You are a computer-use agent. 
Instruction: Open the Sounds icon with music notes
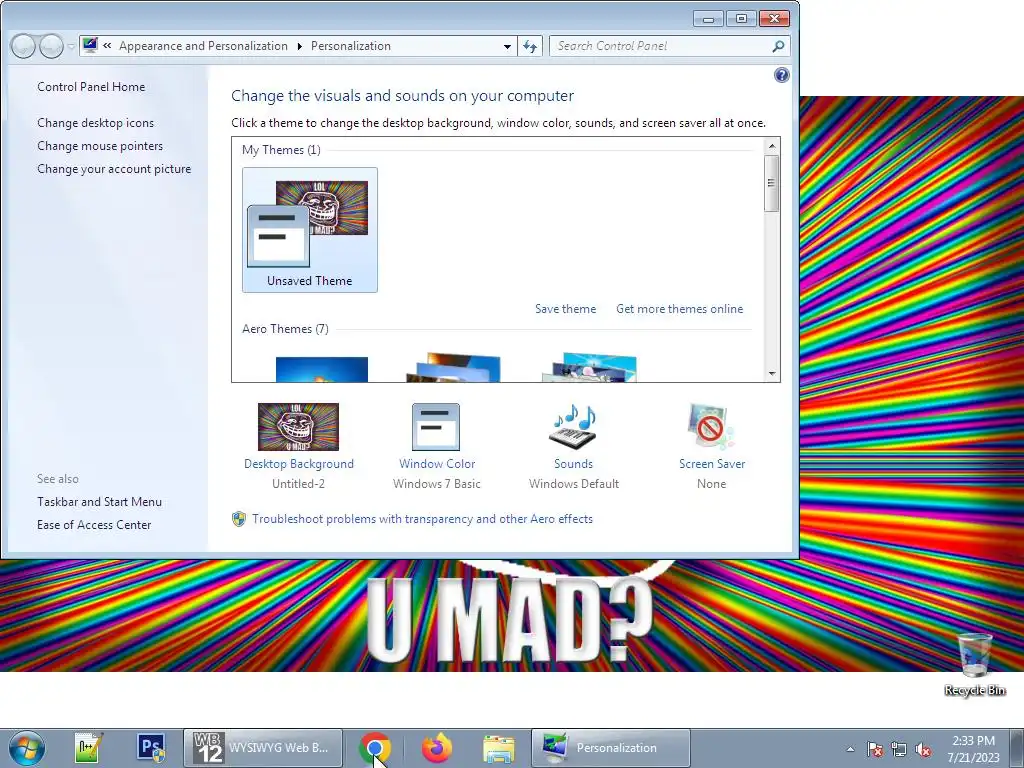click(573, 426)
